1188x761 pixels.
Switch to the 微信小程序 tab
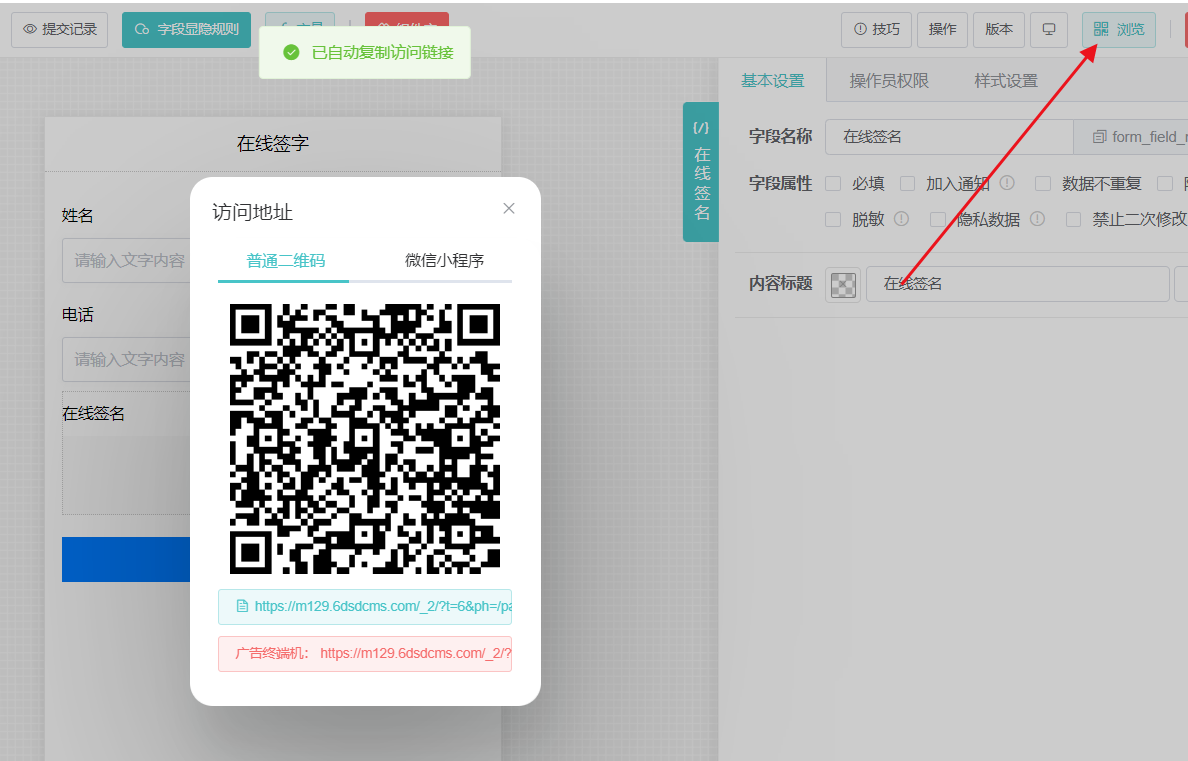tap(444, 261)
